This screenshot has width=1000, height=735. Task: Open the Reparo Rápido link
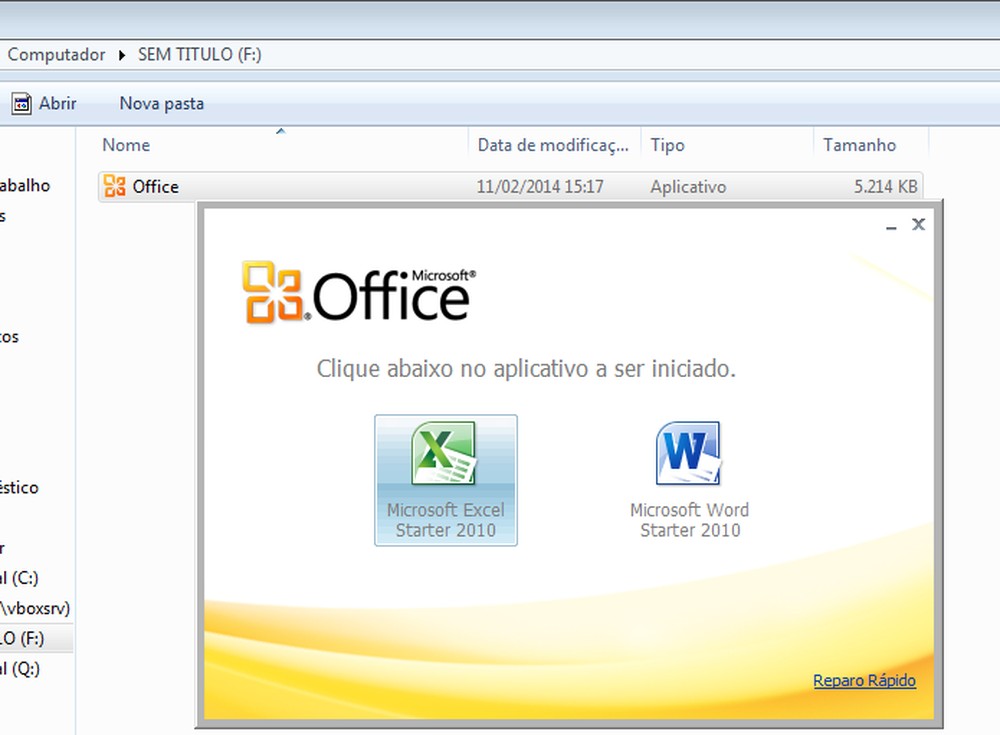864,680
